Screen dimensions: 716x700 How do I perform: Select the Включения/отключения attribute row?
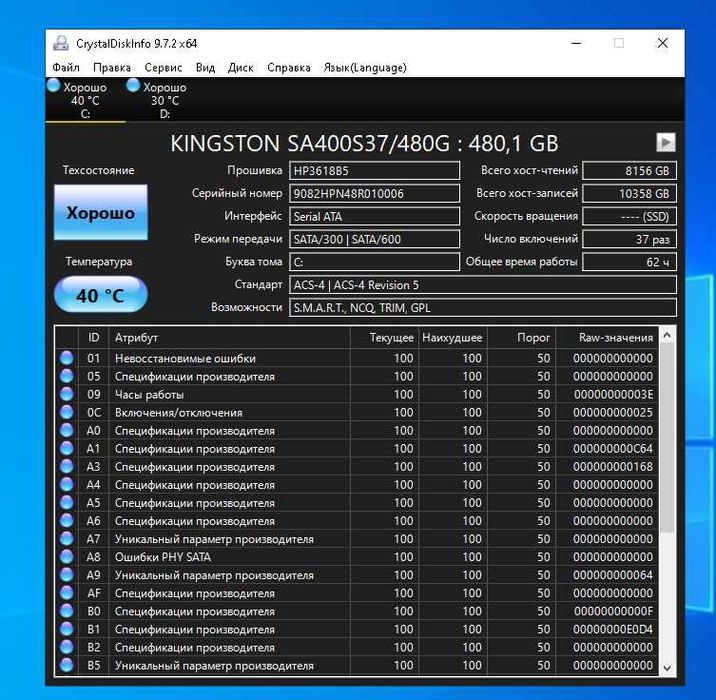click(x=357, y=412)
